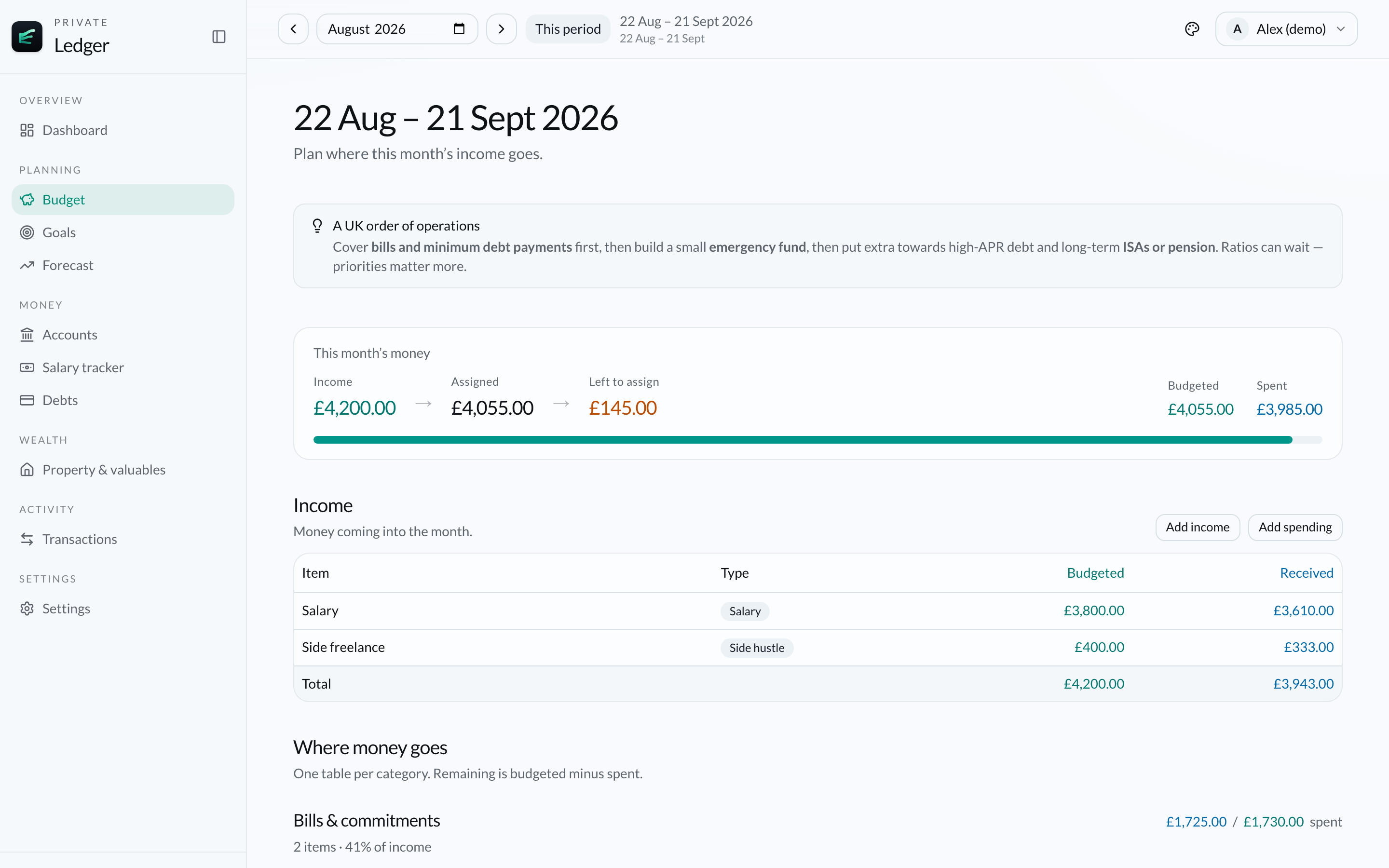Image resolution: width=1389 pixels, height=868 pixels.
Task: Click the Side freelance row name
Action: 343,648
